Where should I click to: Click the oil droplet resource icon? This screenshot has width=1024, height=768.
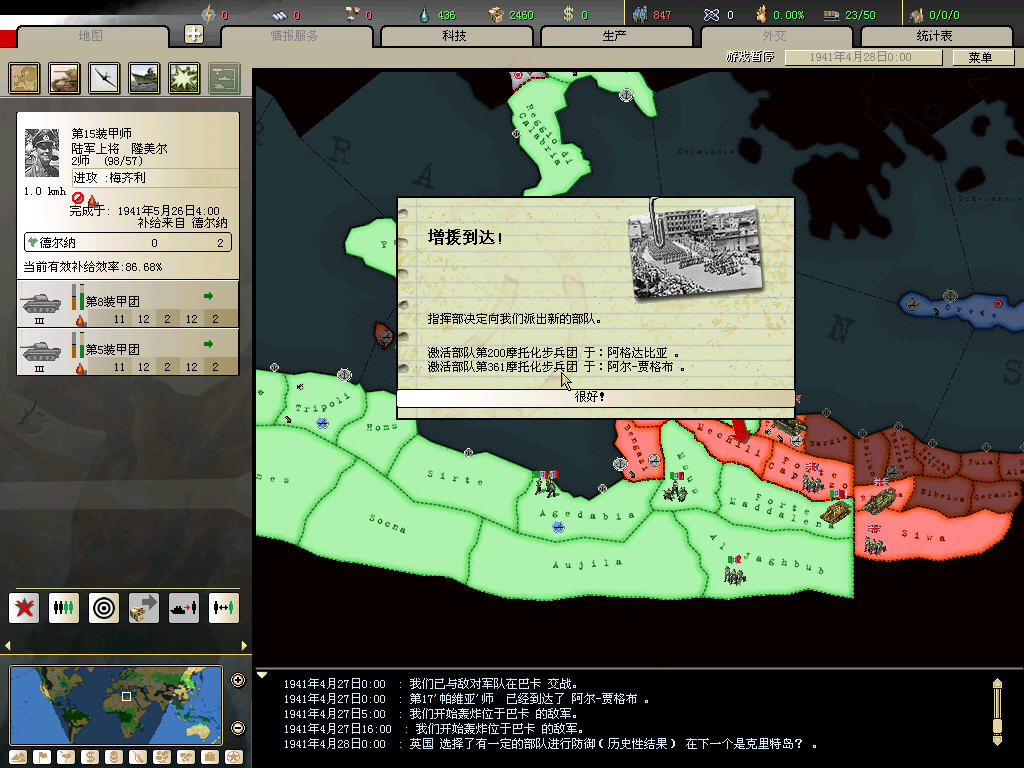pos(424,14)
